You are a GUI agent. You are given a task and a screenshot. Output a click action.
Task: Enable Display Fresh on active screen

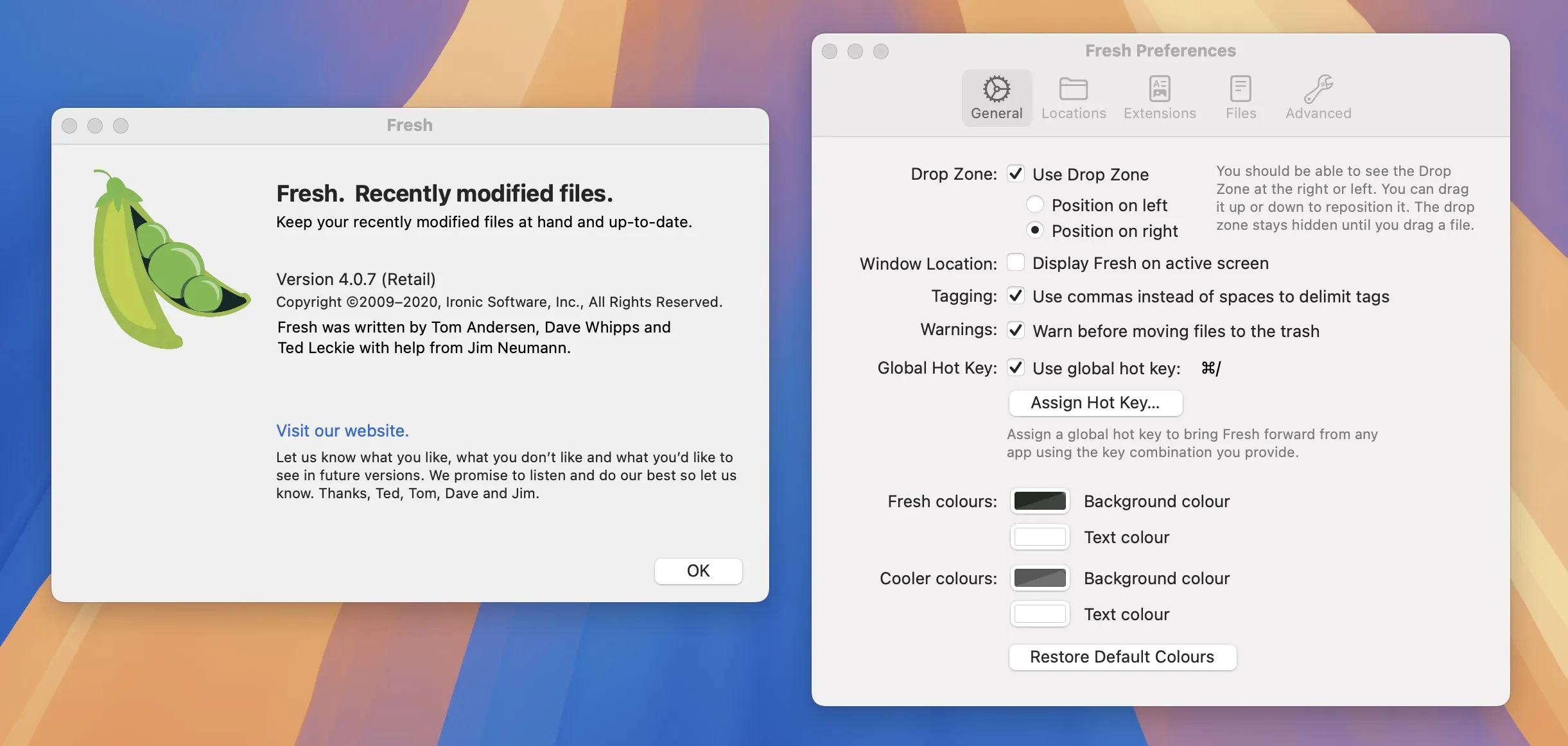tap(1016, 263)
